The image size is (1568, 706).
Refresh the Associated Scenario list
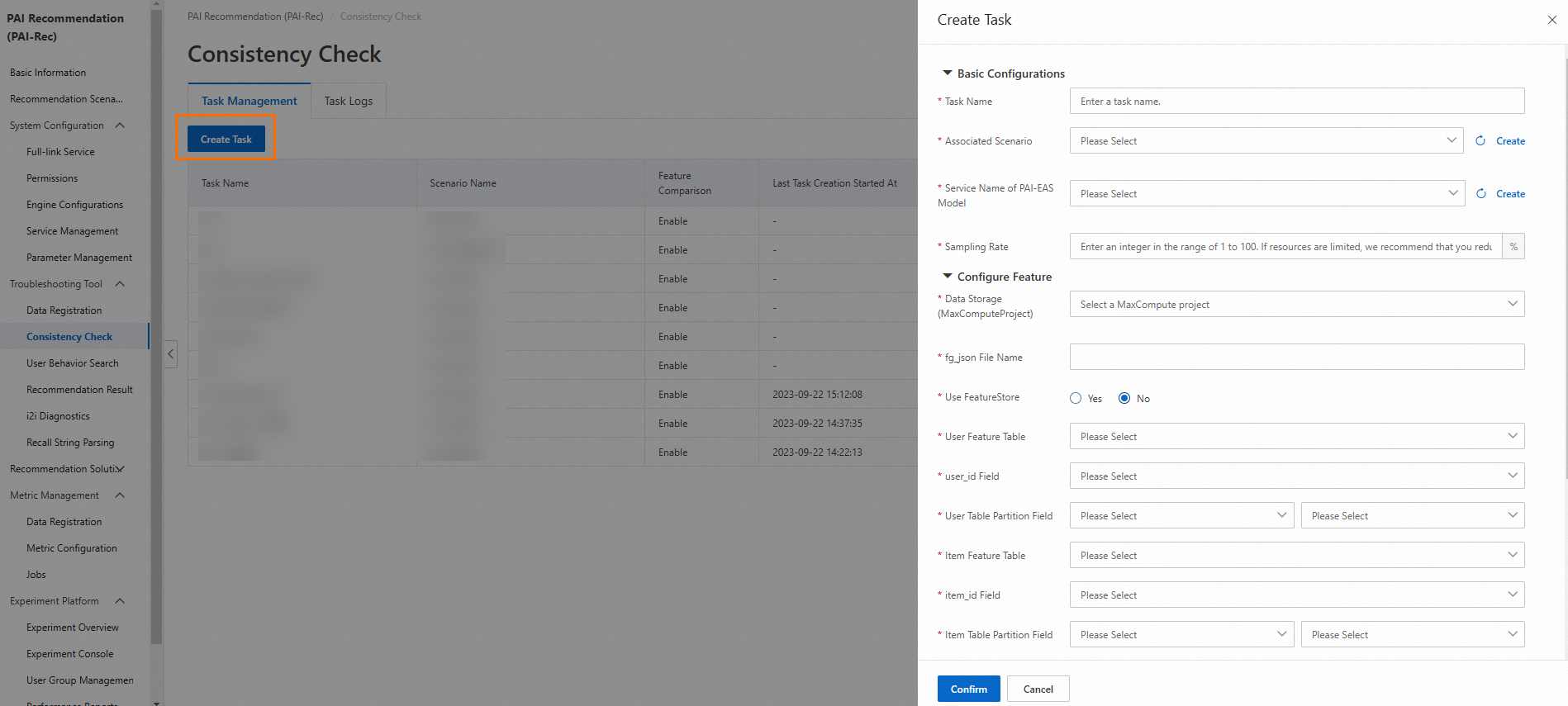pyautogui.click(x=1480, y=141)
